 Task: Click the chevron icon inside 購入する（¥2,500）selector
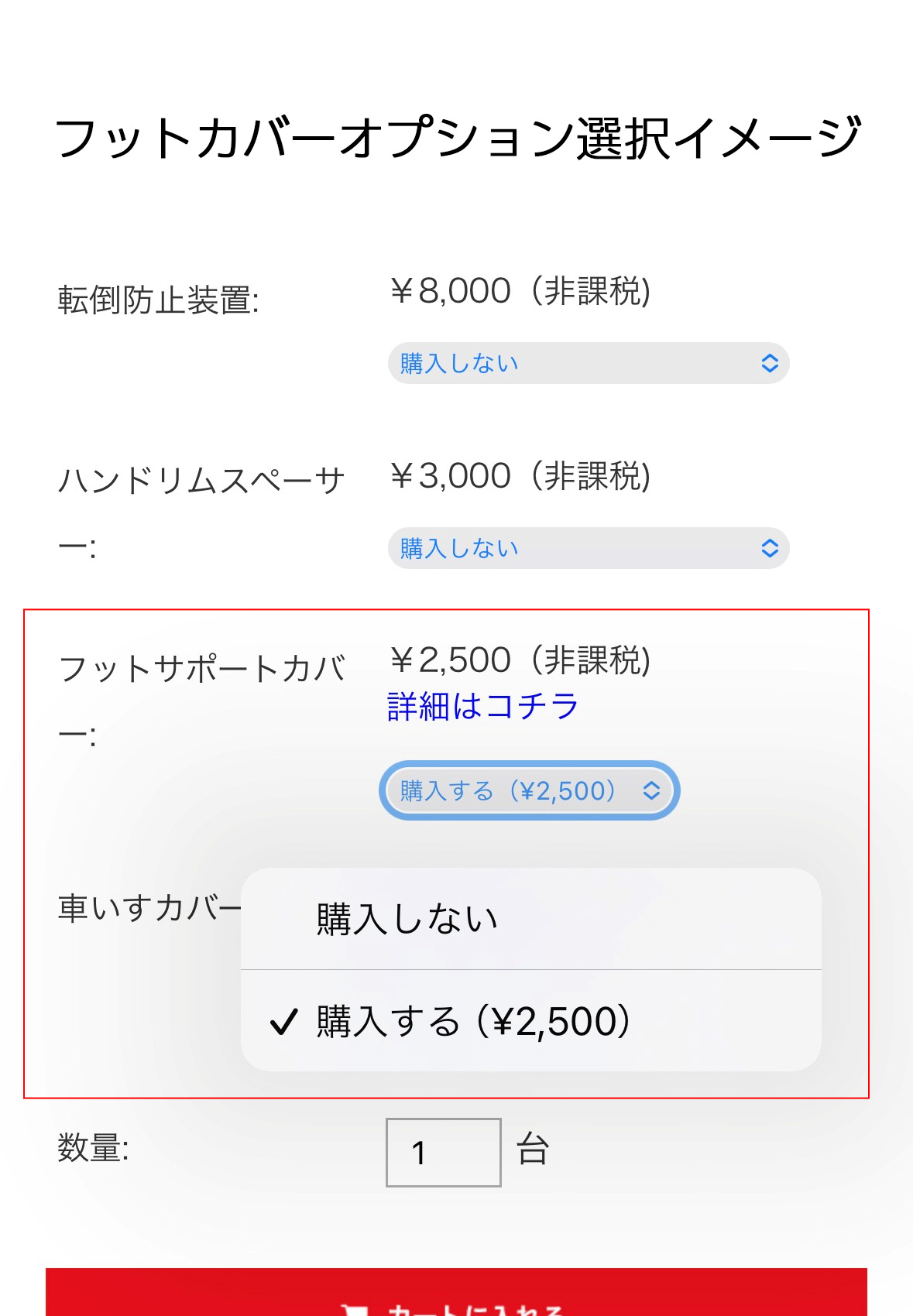tap(651, 790)
